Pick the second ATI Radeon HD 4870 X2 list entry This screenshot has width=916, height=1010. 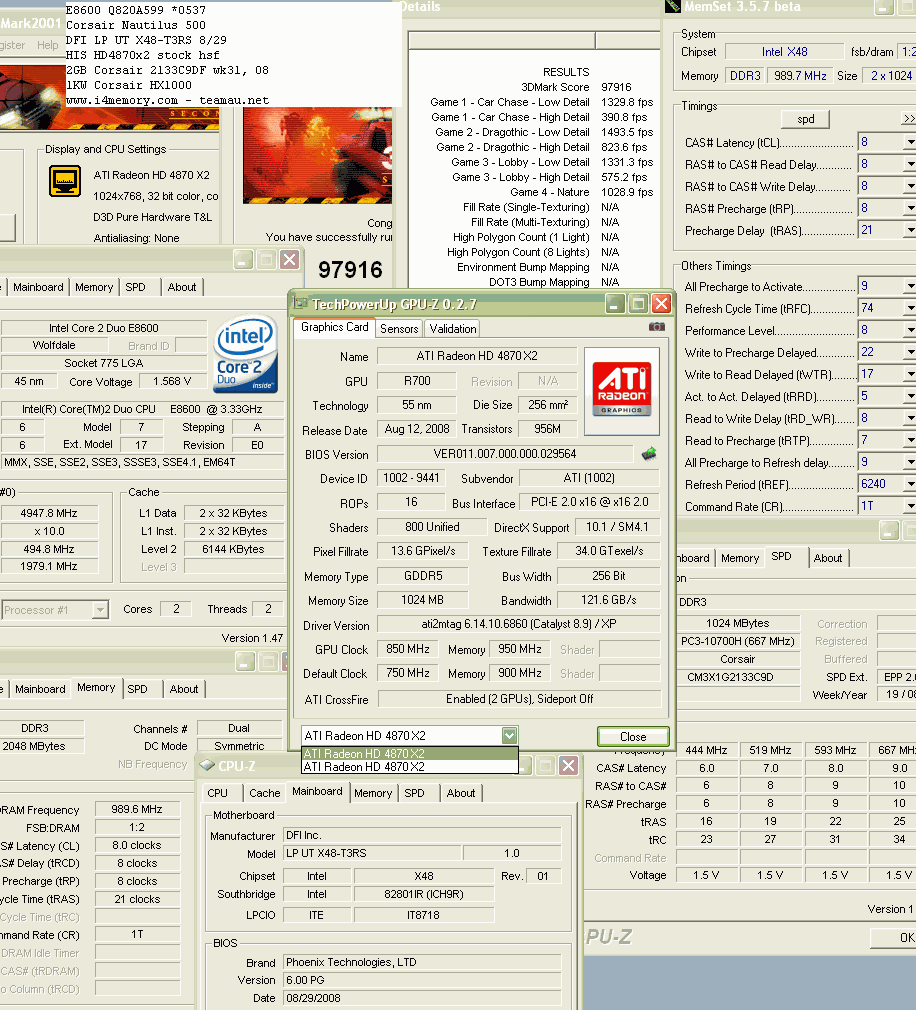pyautogui.click(x=410, y=767)
